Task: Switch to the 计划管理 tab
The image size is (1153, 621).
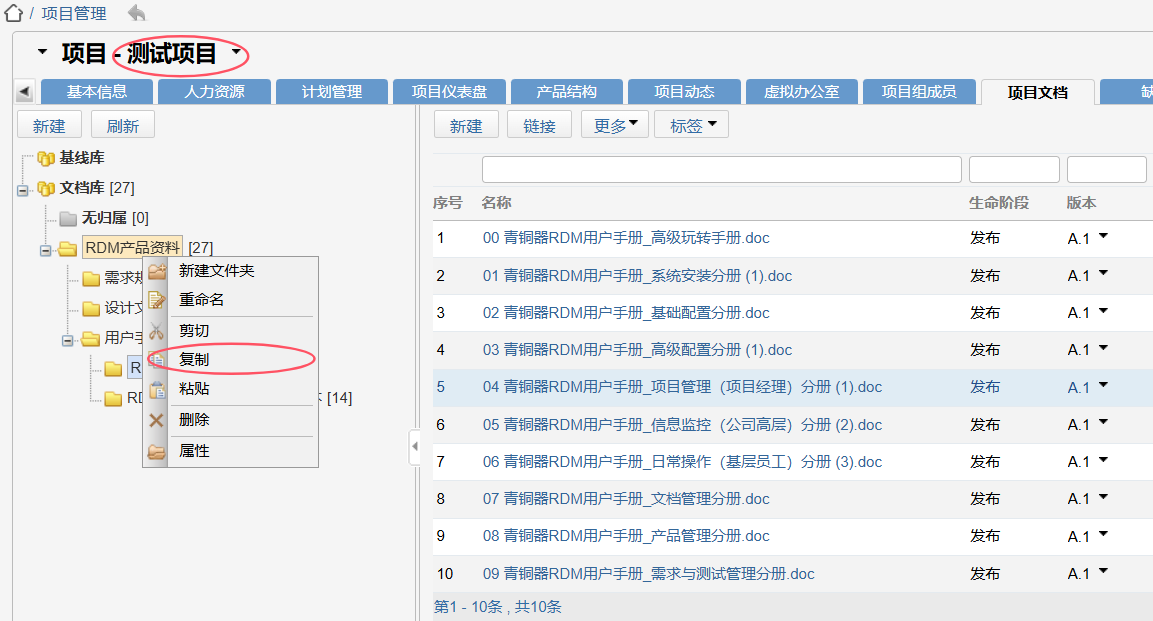Action: 332,92
